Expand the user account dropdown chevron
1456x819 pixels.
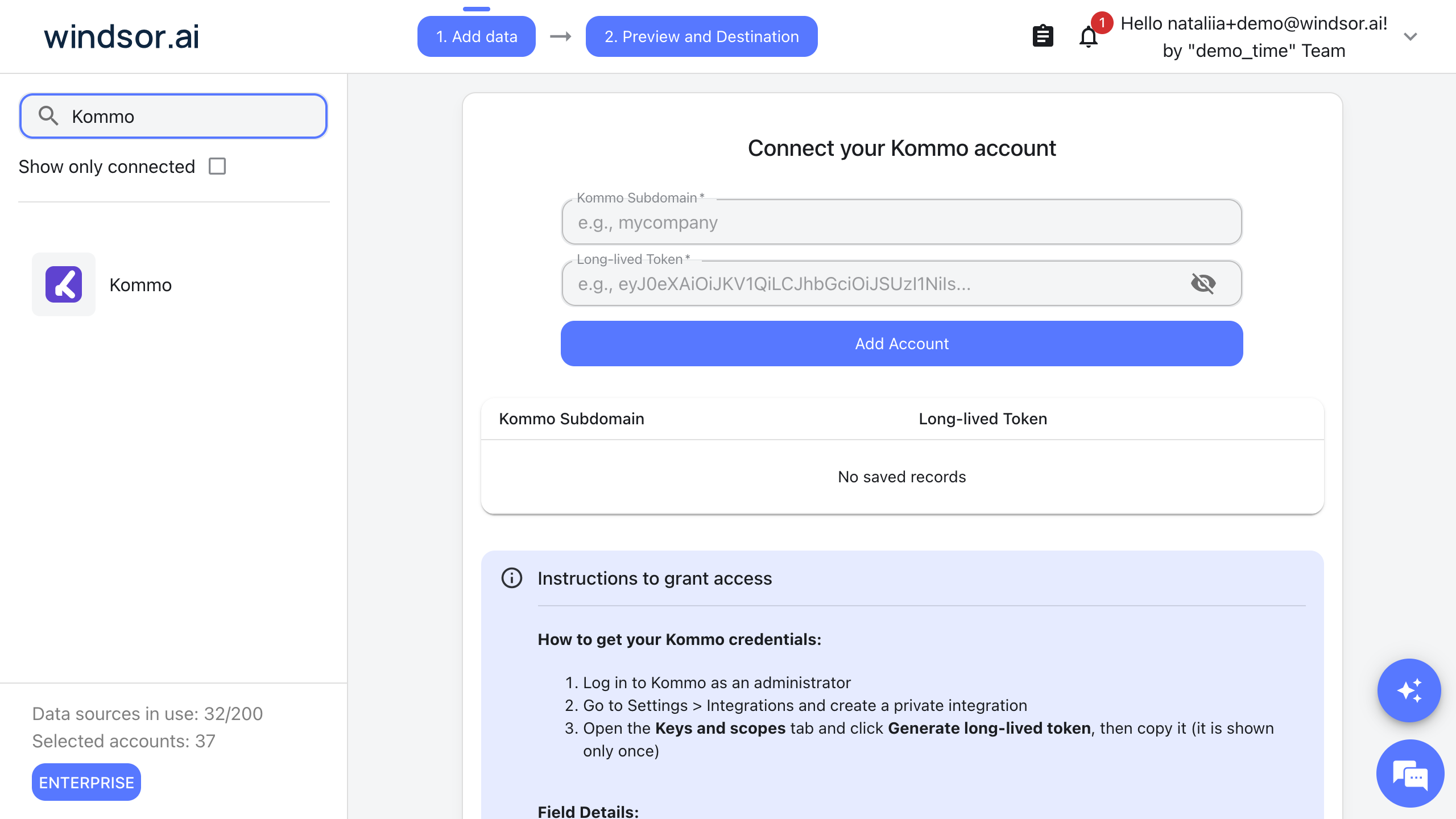[1410, 36]
